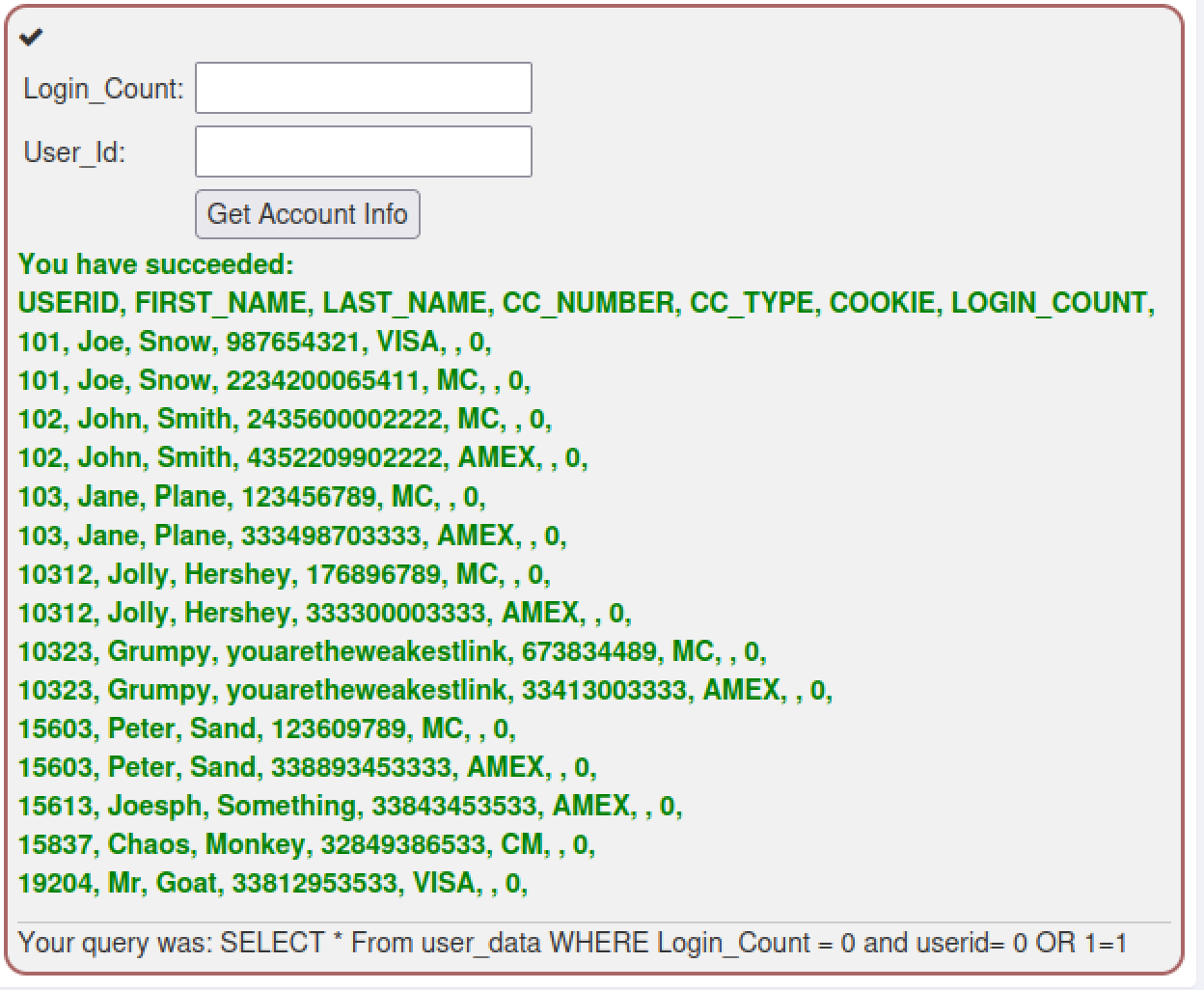
Task: Select Joe Snow's MC record 2234200065411
Action: [x=274, y=380]
